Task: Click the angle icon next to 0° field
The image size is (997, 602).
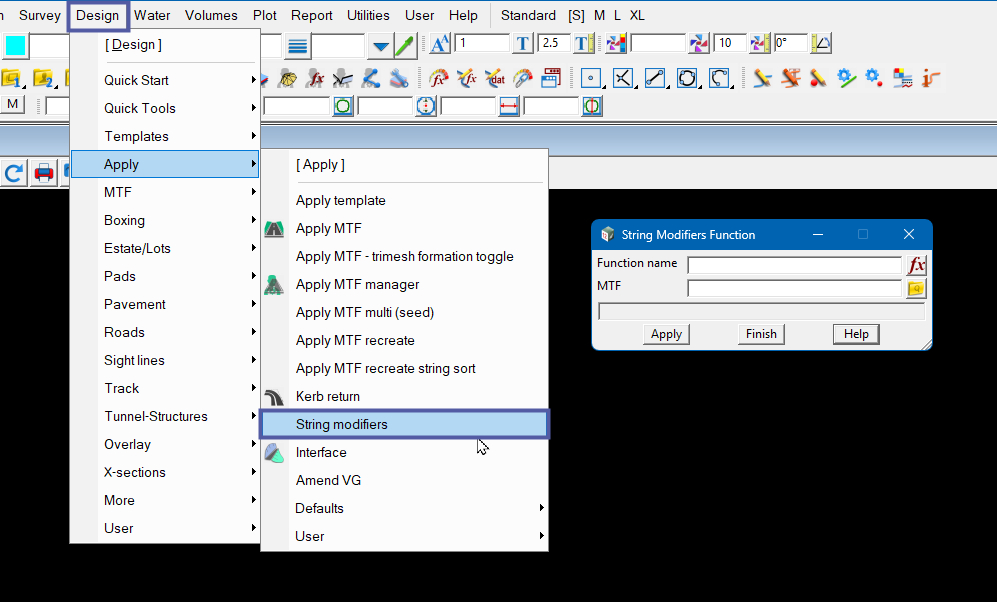Action: (821, 44)
